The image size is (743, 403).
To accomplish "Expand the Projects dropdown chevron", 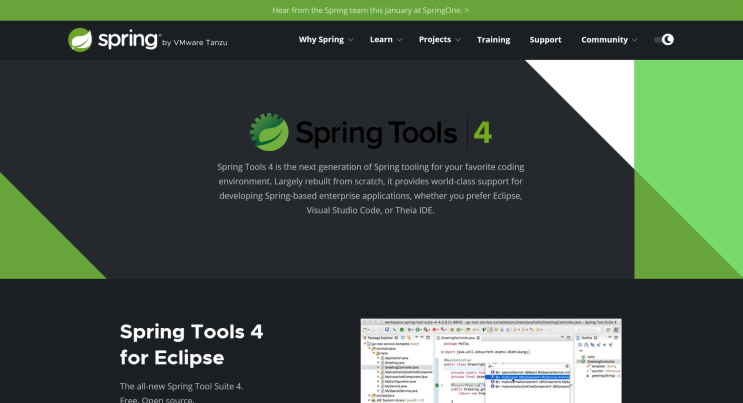I will click(458, 40).
